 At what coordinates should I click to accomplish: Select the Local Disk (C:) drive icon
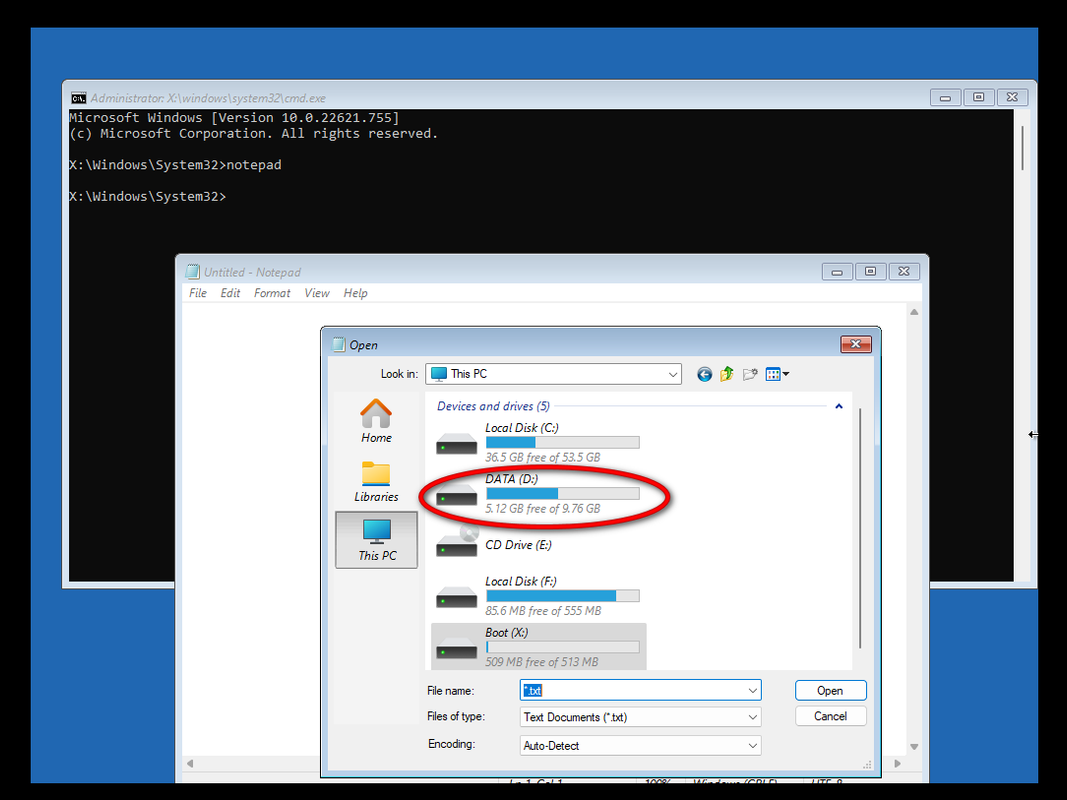tap(456, 445)
